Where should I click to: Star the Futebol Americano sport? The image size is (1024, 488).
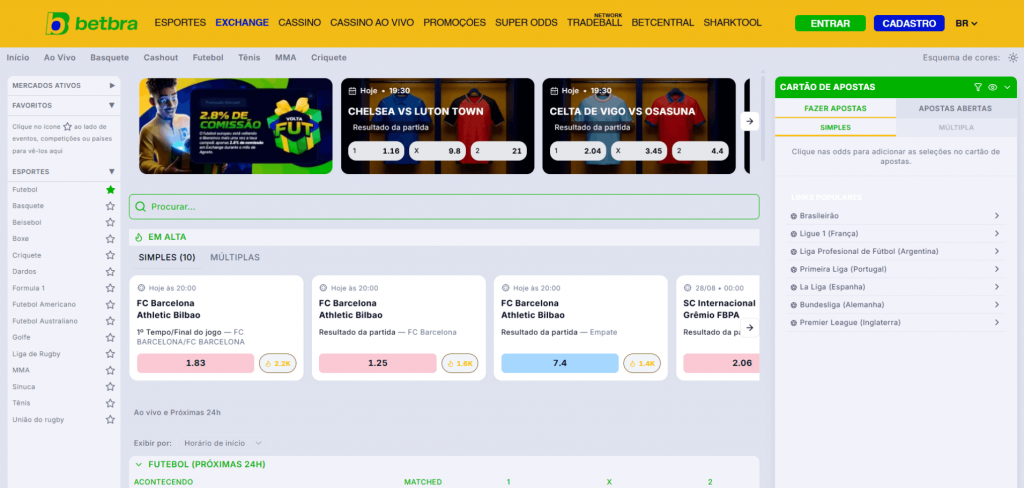click(x=110, y=304)
